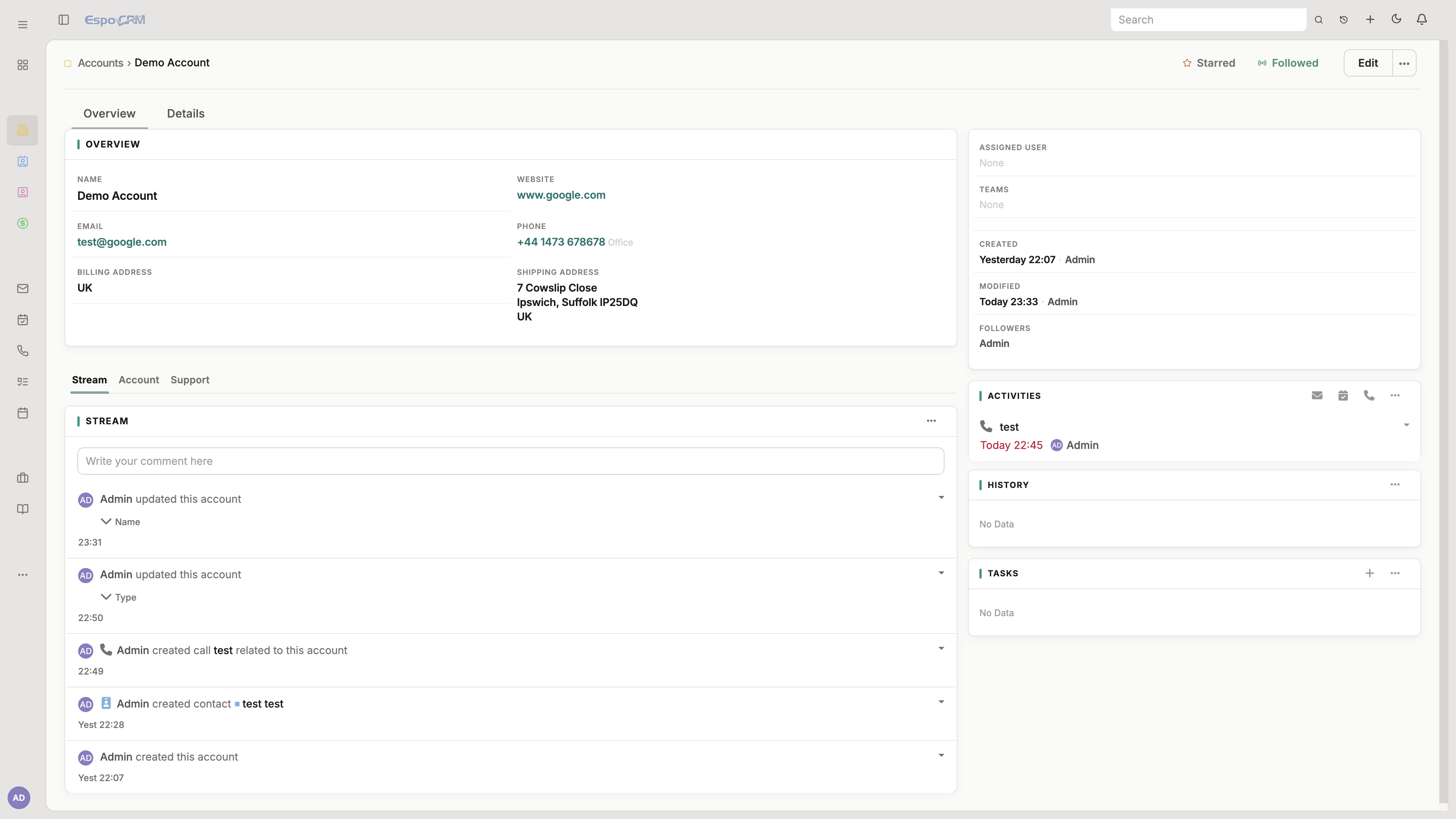Open the Home dashboard grid icon
Image resolution: width=1456 pixels, height=819 pixels.
point(23,65)
